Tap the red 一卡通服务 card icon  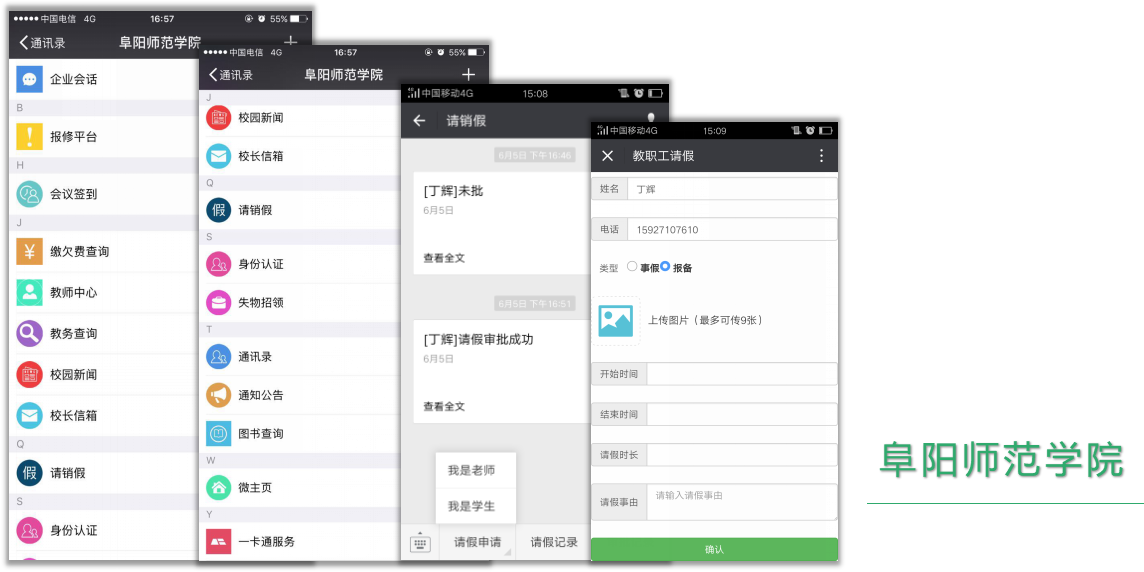218,541
